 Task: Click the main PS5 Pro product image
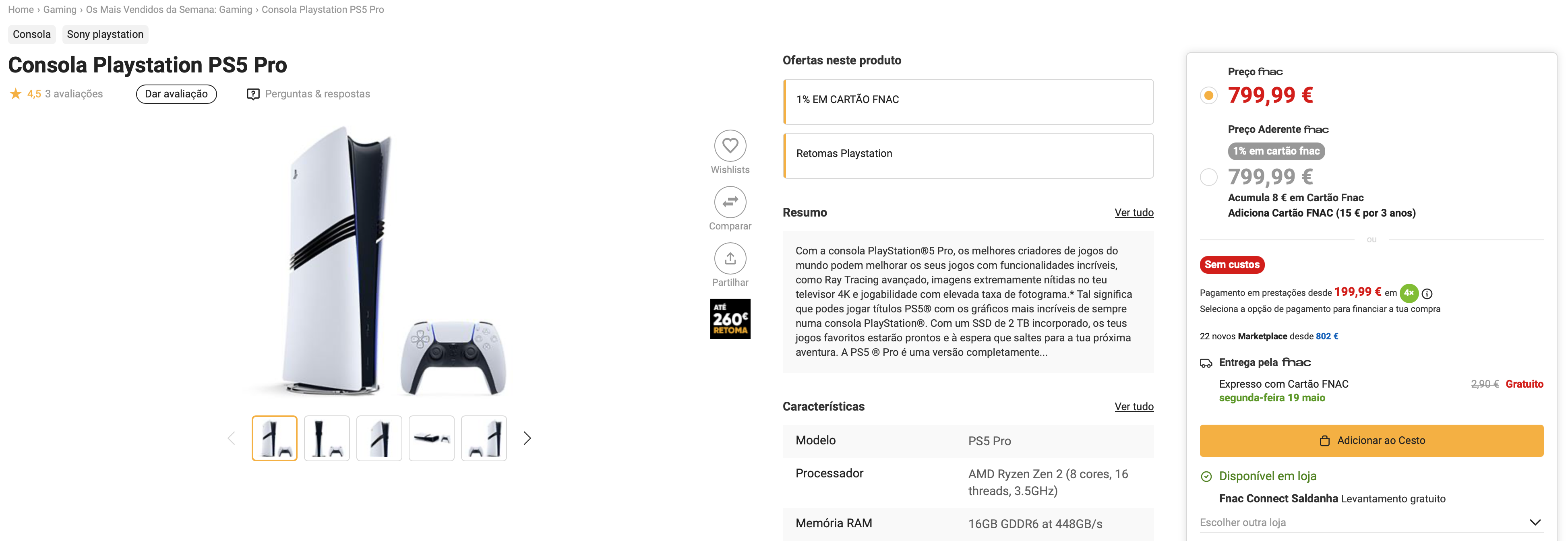pyautogui.click(x=379, y=262)
